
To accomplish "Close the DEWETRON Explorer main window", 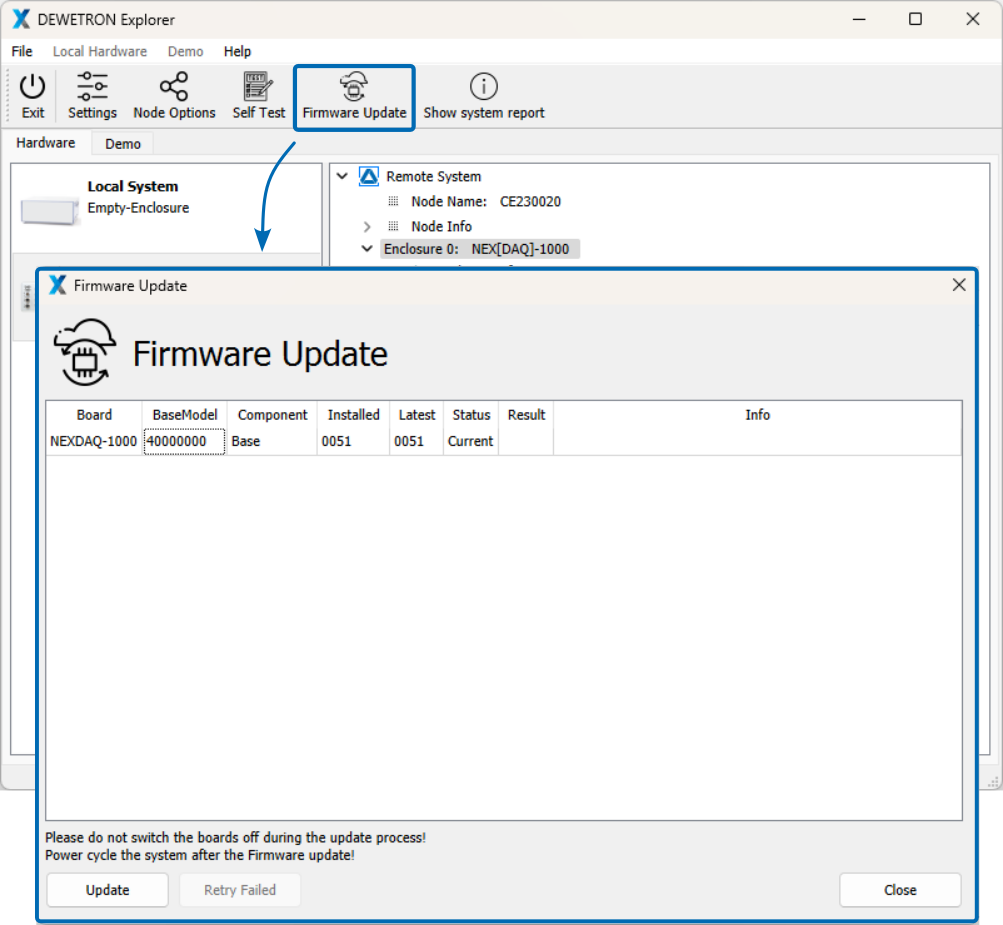I will 972,19.
